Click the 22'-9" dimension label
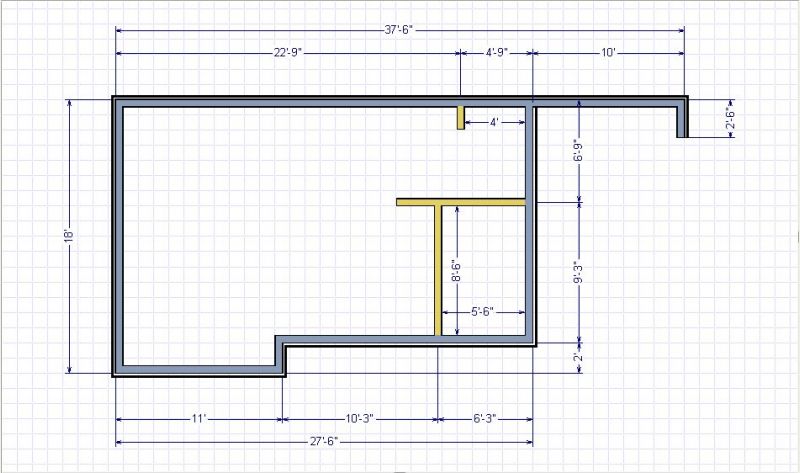Screen dimensions: 800x473 288,53
